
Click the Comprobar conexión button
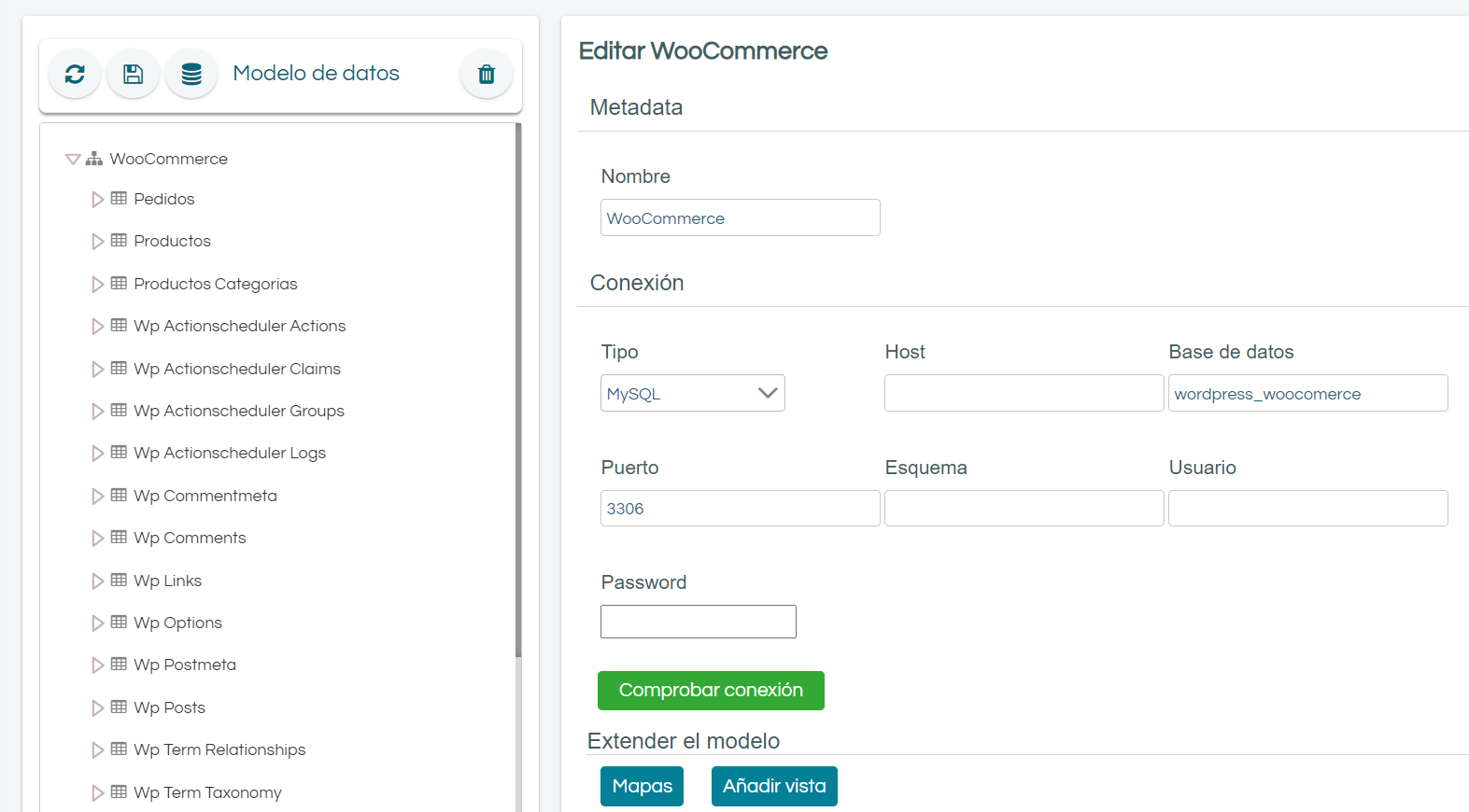click(x=711, y=691)
